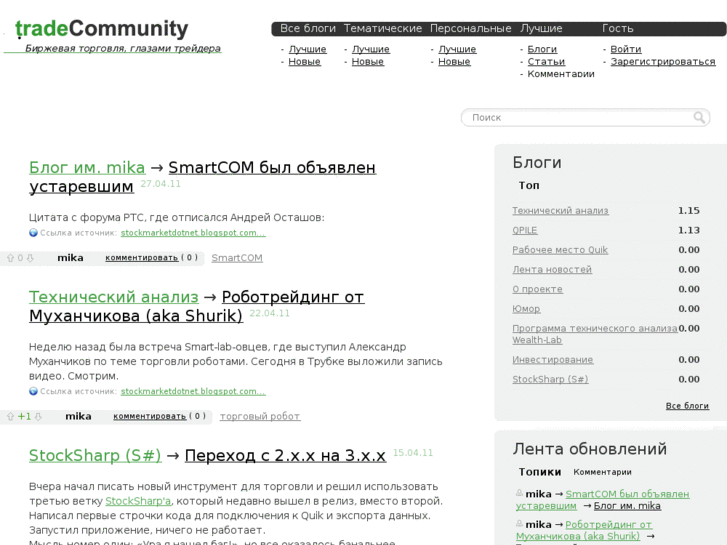This screenshot has width=727, height=545.
Task: Open the tradeCommunity logo home link
Action: click(102, 29)
